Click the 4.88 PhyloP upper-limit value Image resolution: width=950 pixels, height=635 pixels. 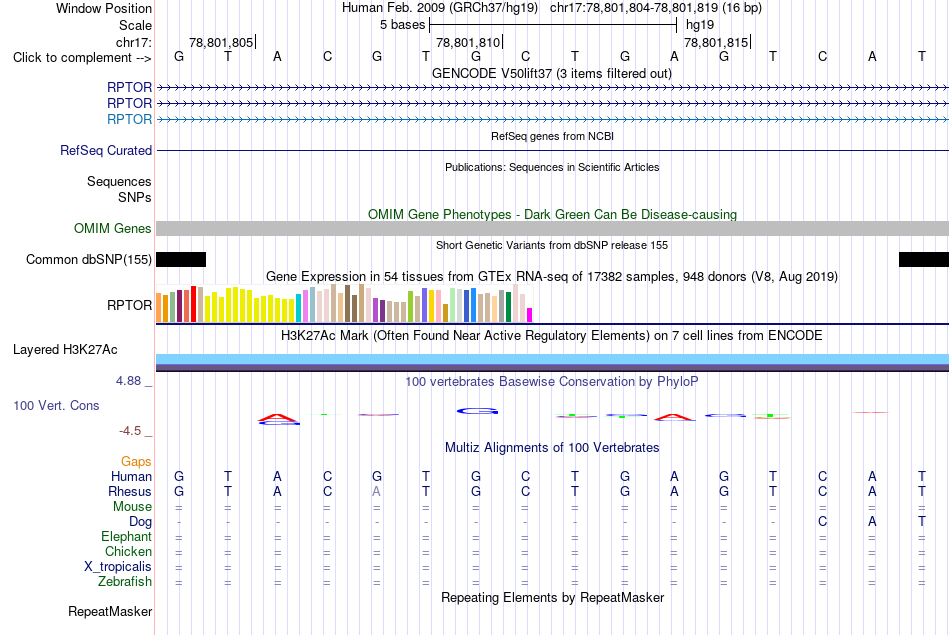[128, 381]
